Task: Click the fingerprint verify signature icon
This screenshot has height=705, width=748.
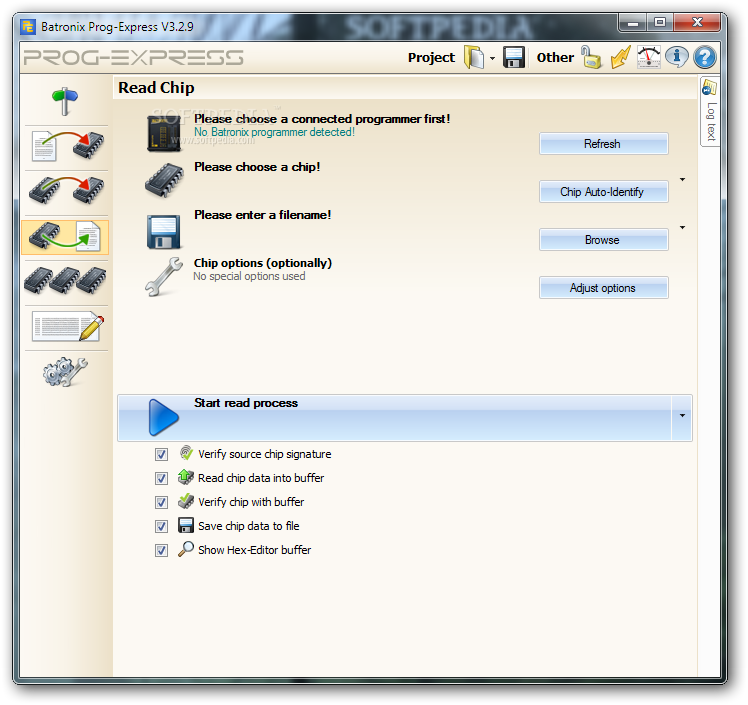Action: 186,453
